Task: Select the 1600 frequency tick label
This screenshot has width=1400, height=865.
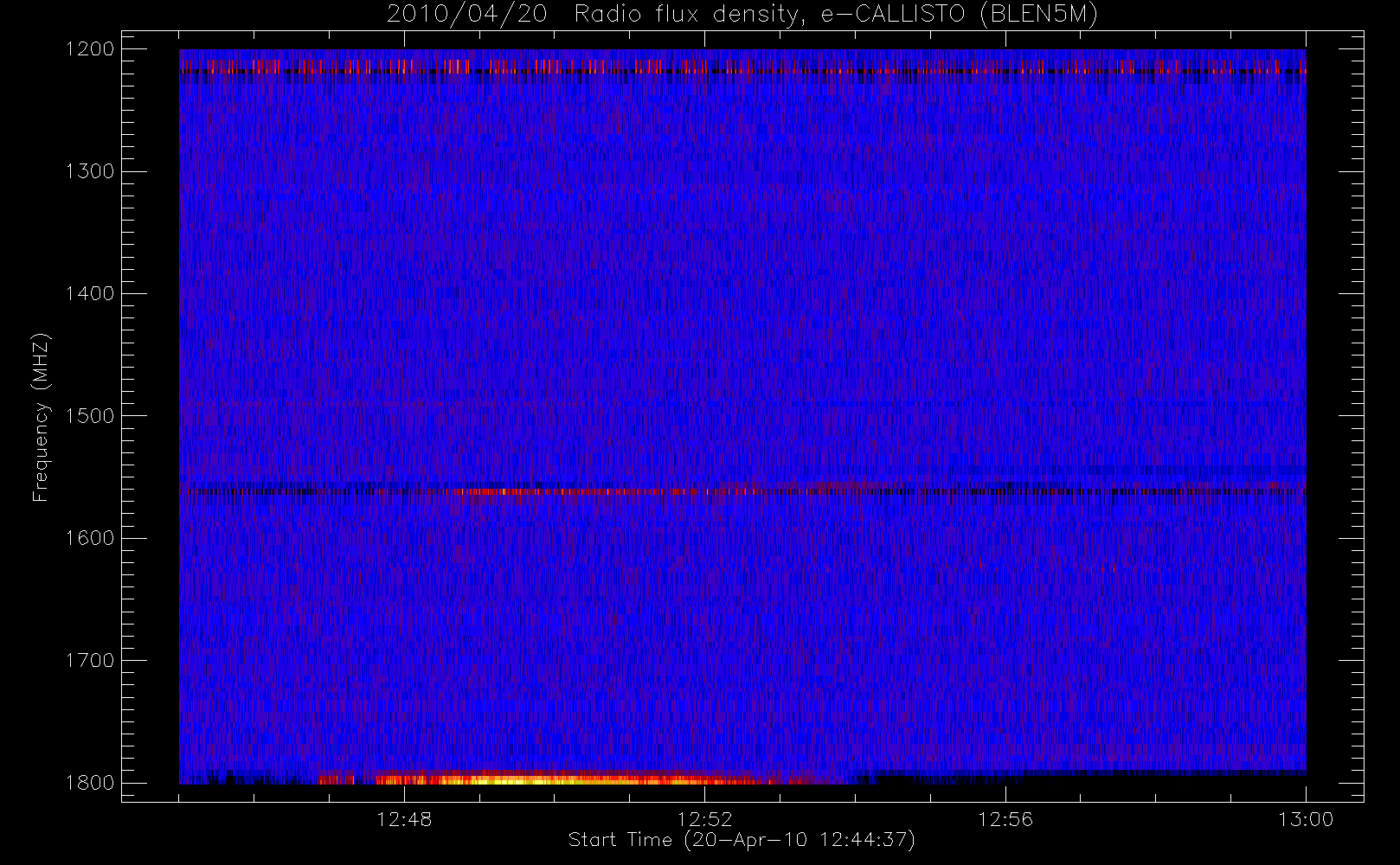Action: [x=90, y=538]
